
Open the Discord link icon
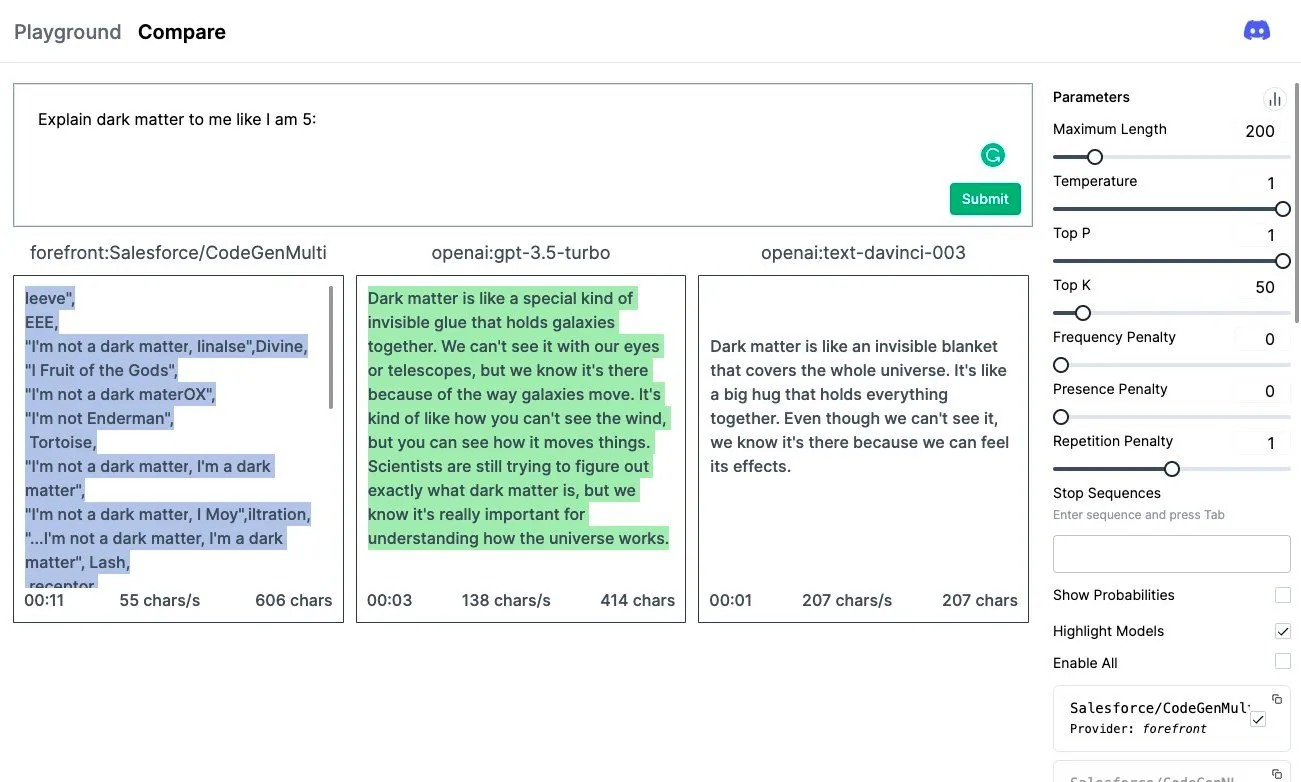tap(1257, 31)
